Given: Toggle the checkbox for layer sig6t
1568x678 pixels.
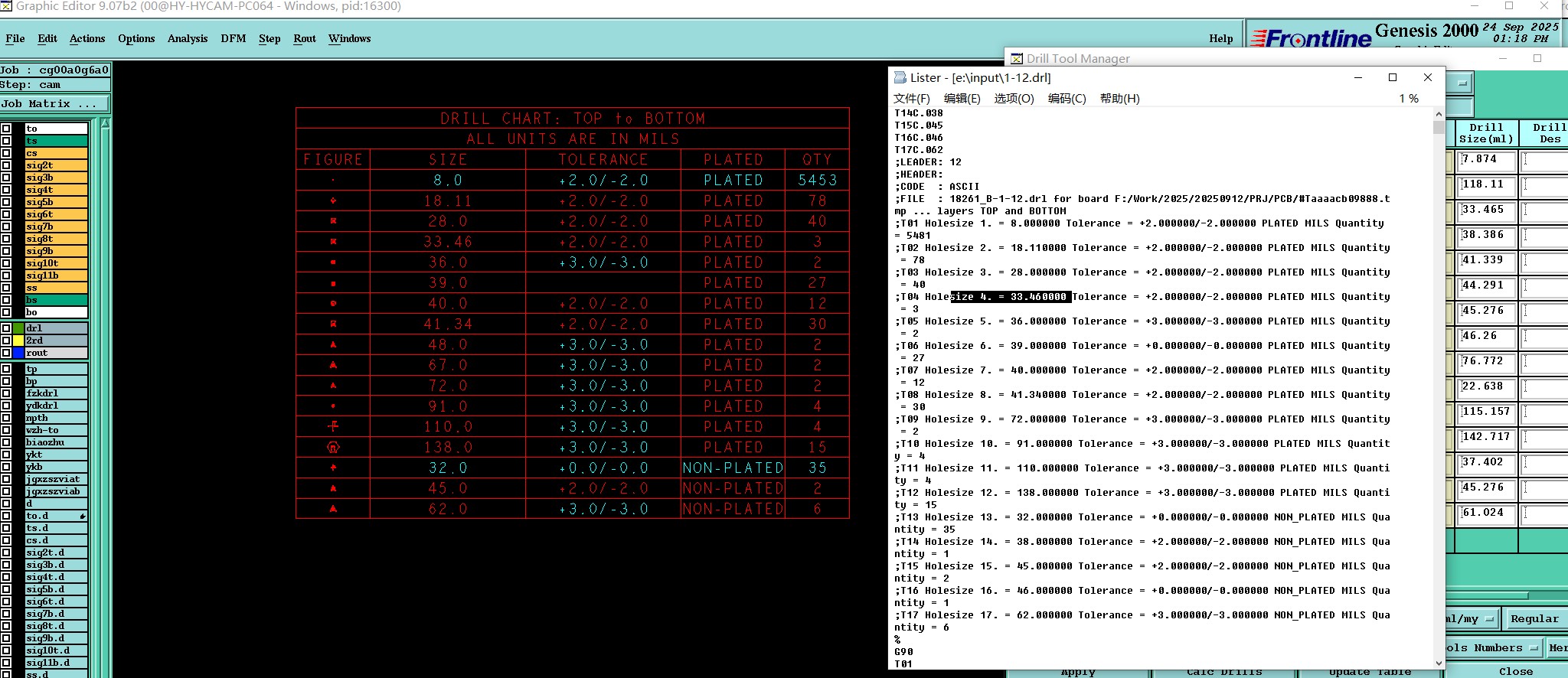Looking at the screenshot, I should coord(6,214).
